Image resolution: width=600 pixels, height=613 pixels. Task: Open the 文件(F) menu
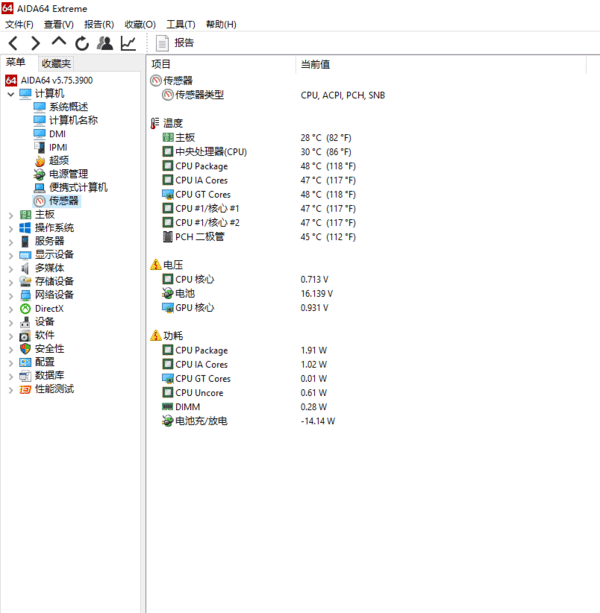click(19, 24)
